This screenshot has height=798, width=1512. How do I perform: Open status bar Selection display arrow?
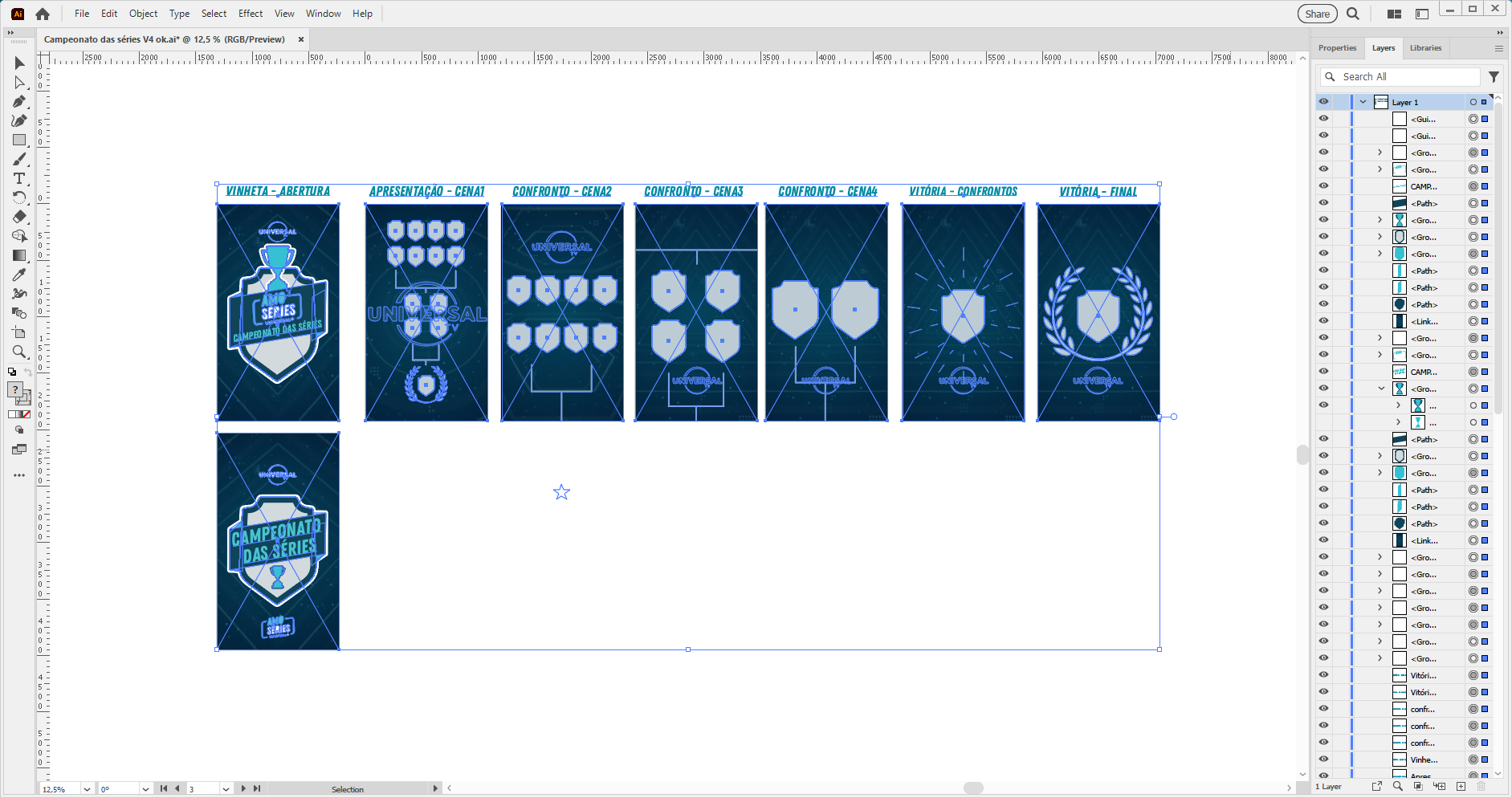click(x=435, y=789)
